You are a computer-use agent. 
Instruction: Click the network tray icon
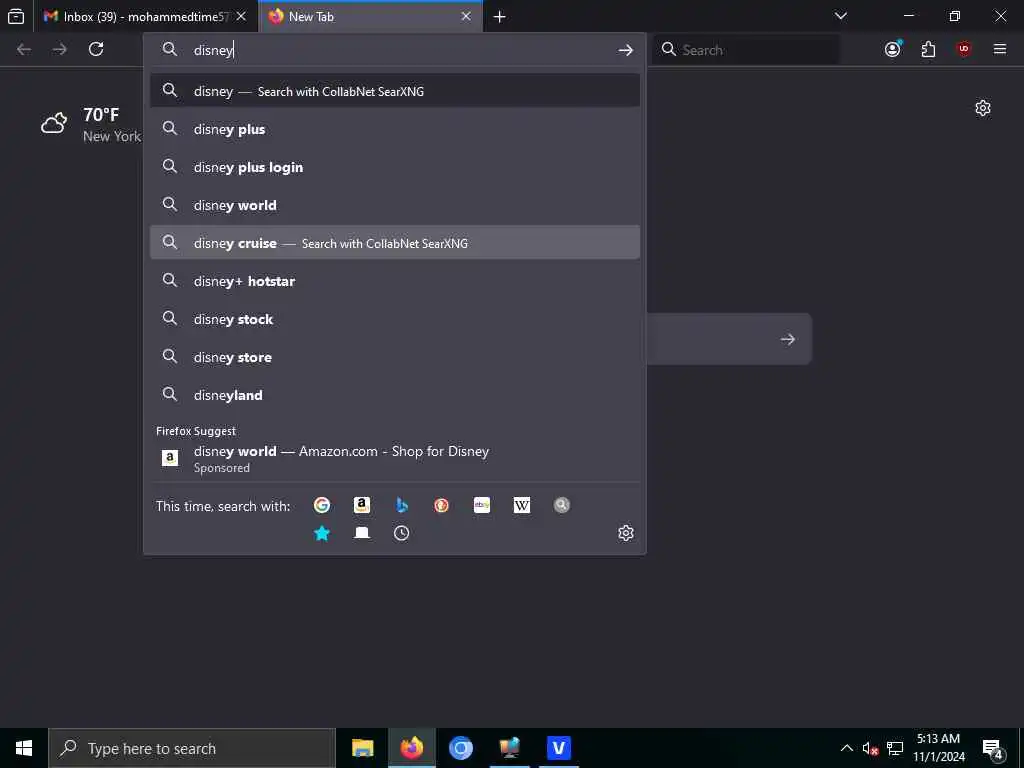(x=895, y=748)
